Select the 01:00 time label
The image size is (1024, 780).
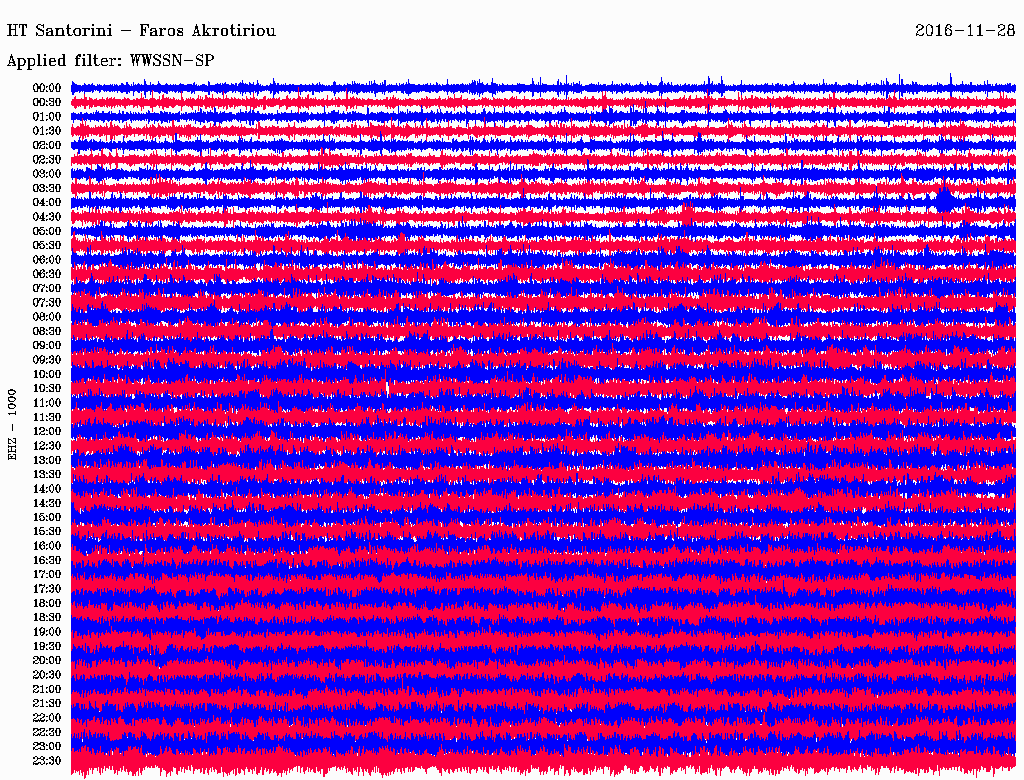click(x=46, y=116)
